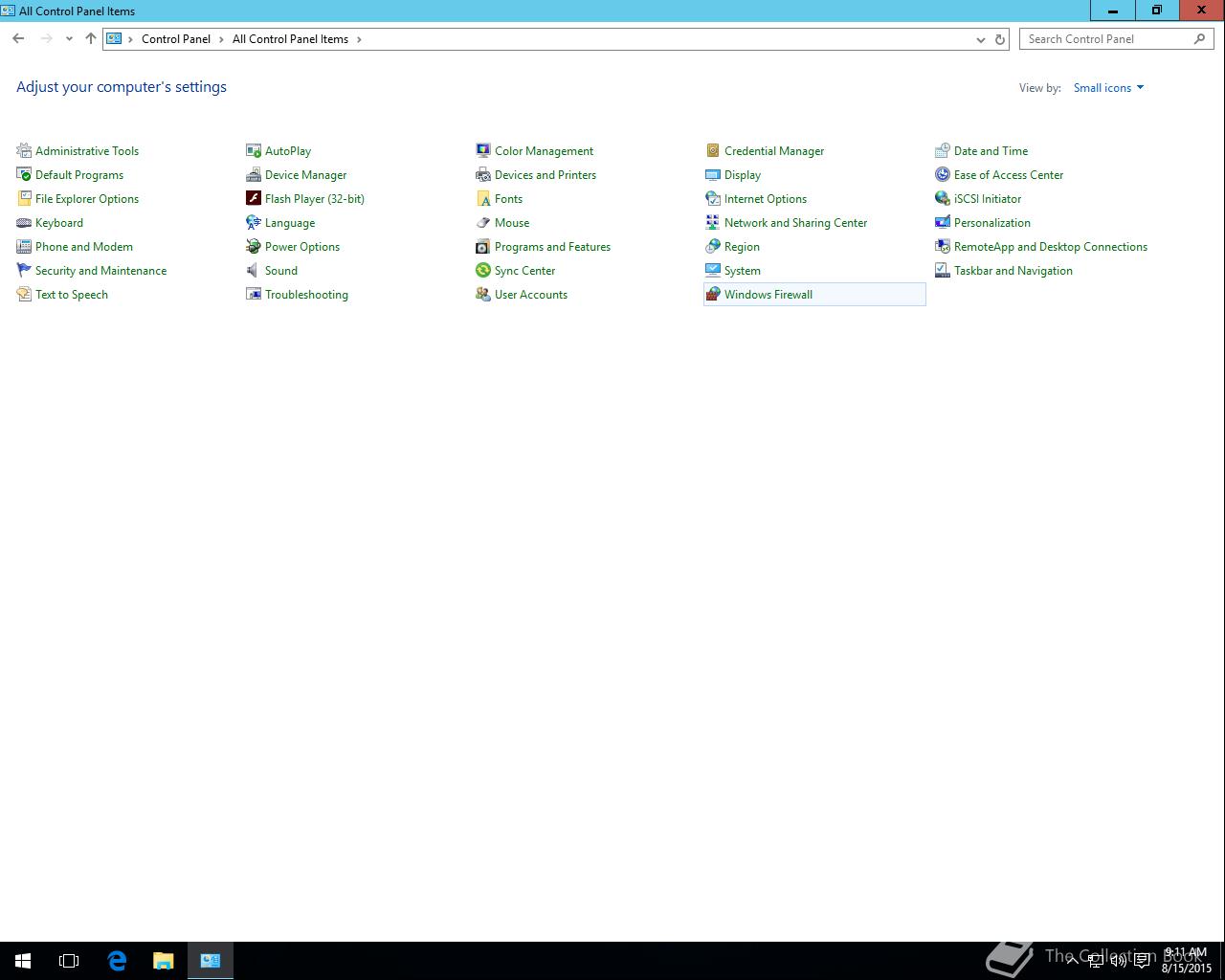Click the Power Options icon
The height and width of the screenshot is (980, 1225).
point(254,246)
